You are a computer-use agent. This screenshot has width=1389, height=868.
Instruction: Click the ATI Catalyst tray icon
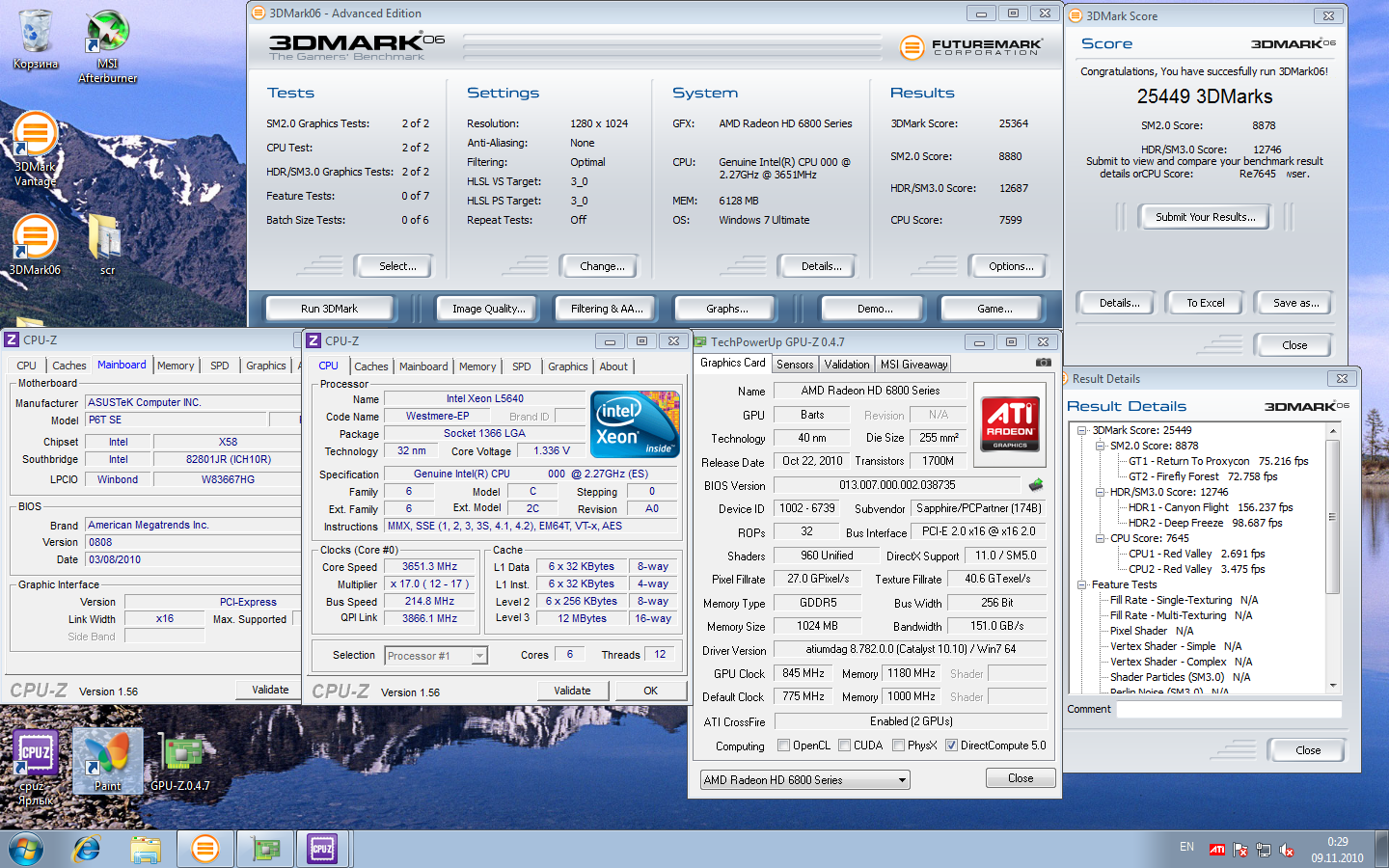click(x=1217, y=850)
